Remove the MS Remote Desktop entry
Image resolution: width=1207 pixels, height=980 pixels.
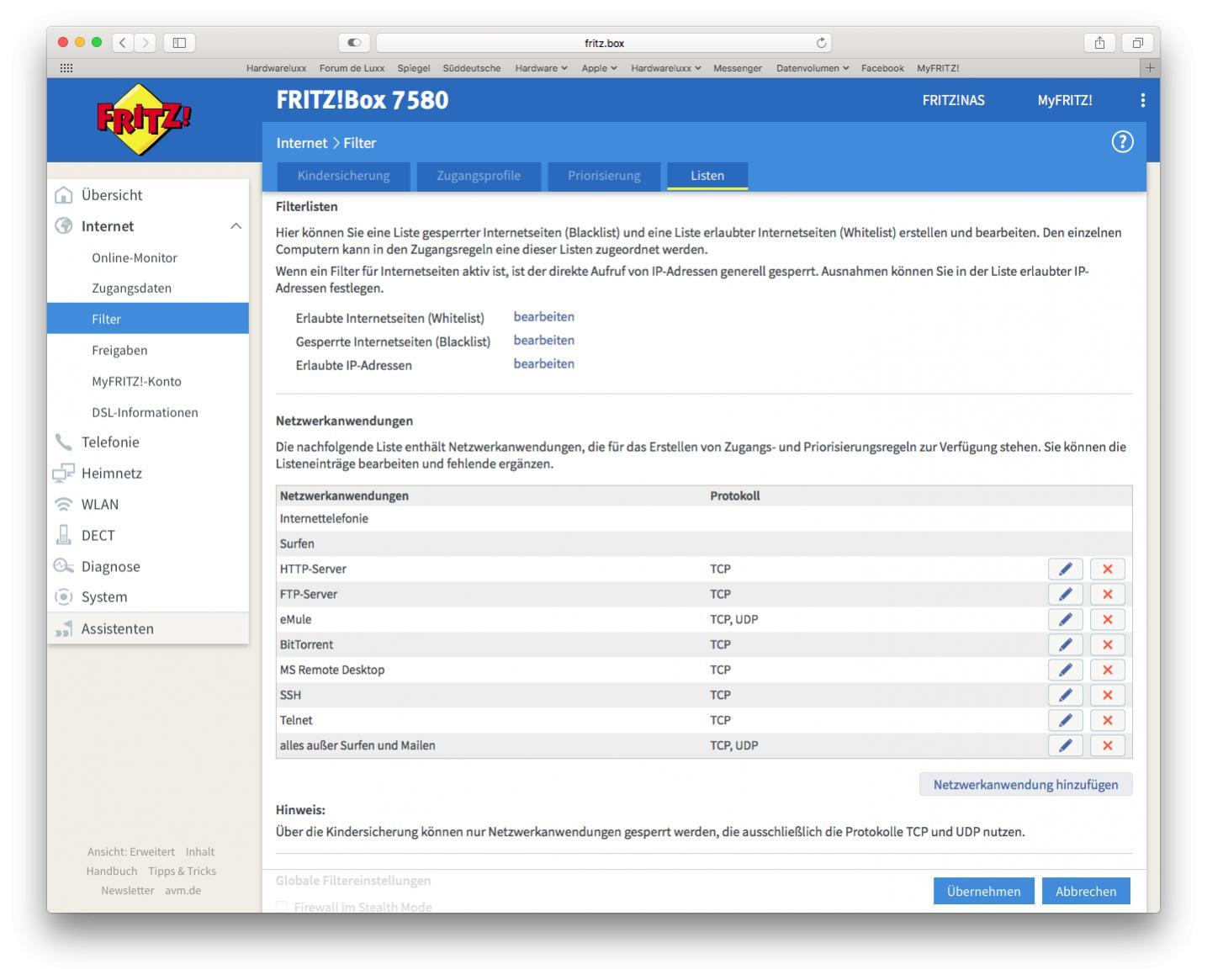coord(1107,670)
